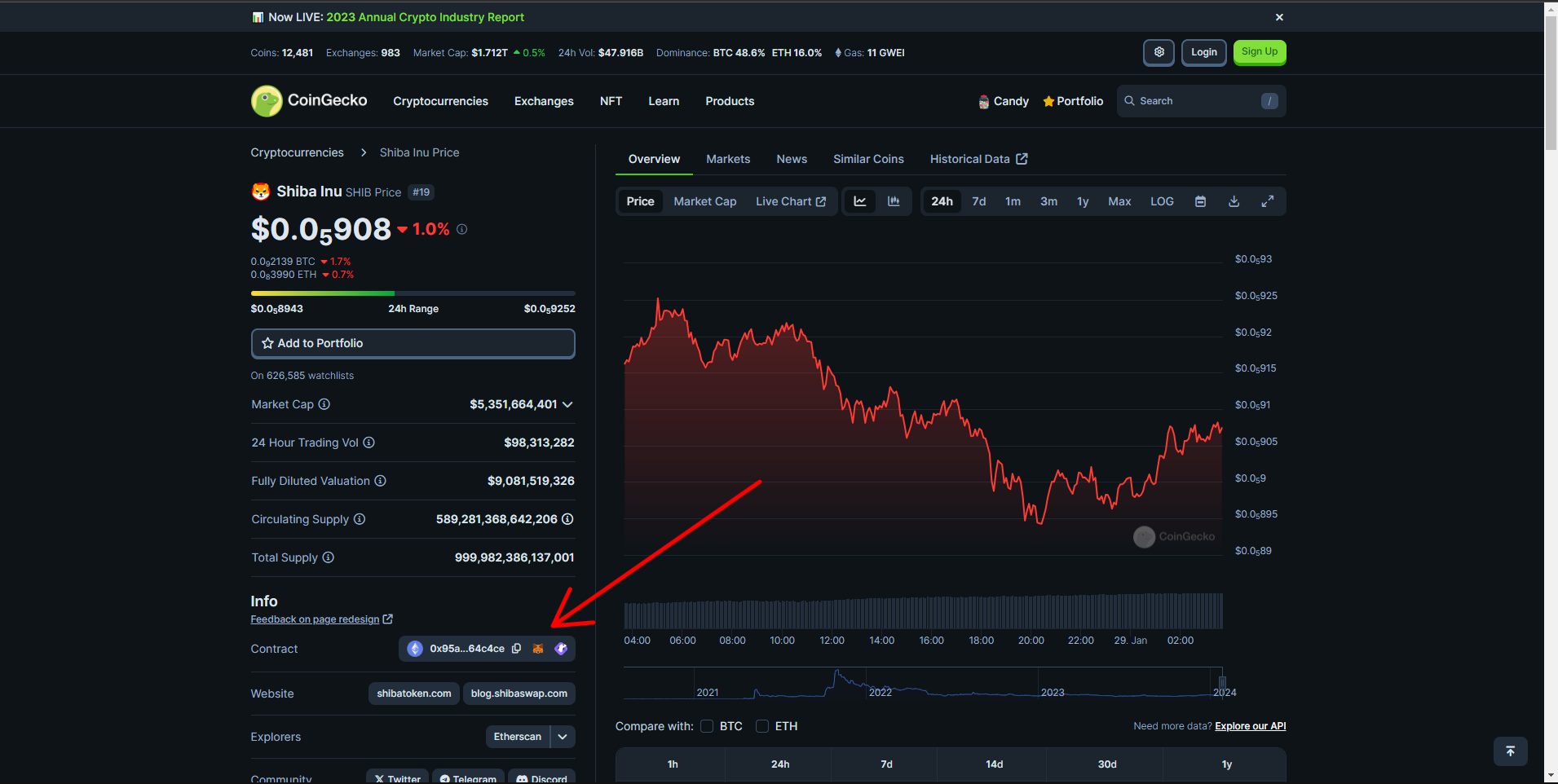Select Max chart range

point(1119,201)
